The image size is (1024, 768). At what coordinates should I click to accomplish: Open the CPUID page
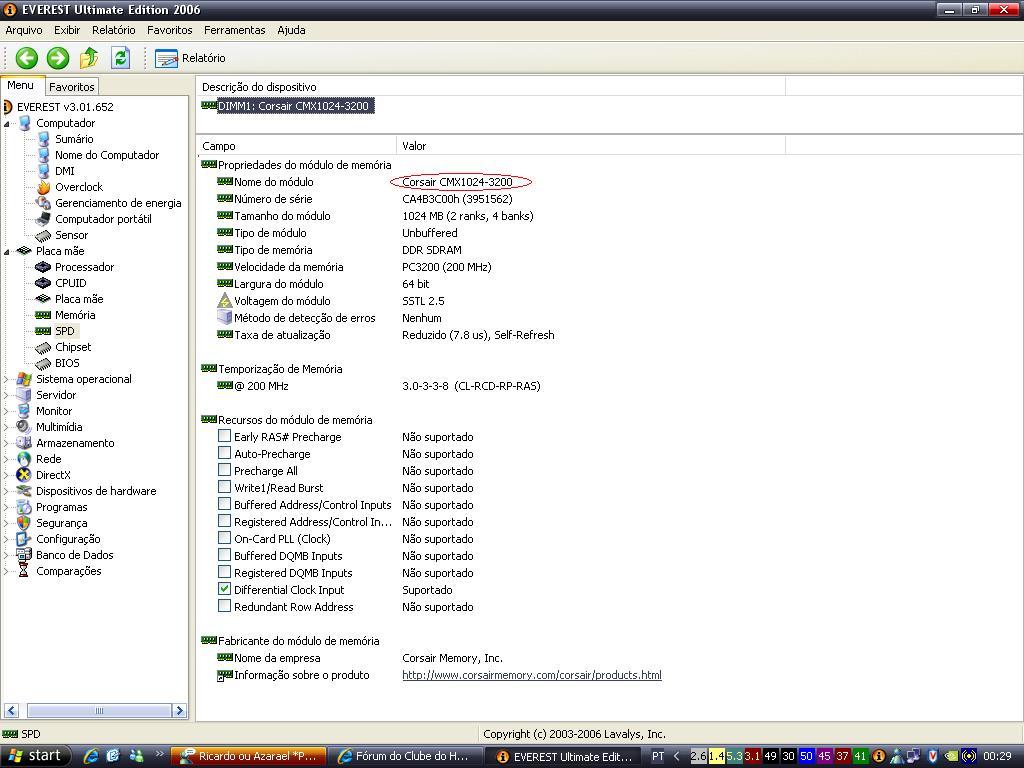71,283
